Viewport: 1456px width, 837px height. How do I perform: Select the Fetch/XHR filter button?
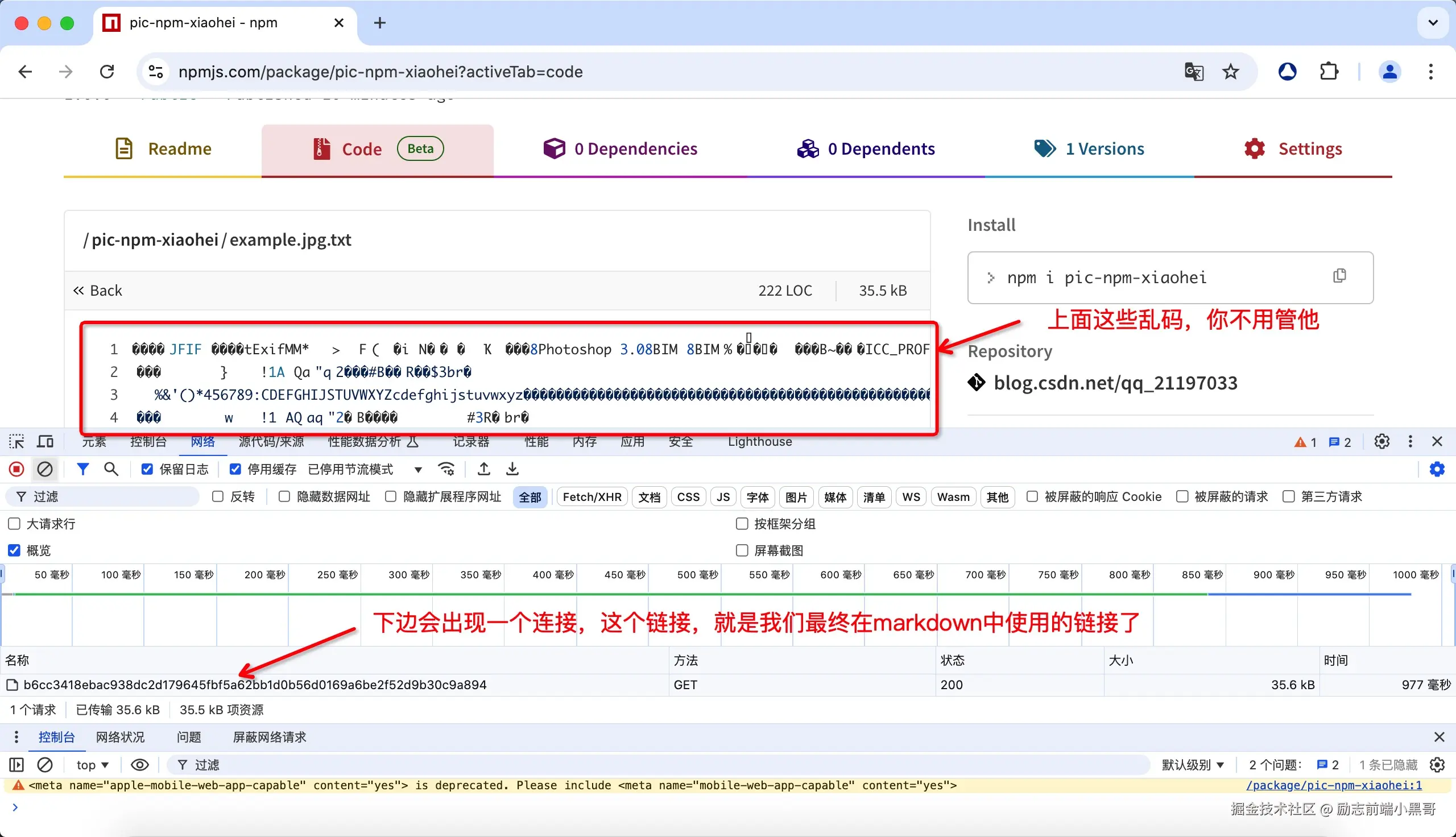[592, 496]
